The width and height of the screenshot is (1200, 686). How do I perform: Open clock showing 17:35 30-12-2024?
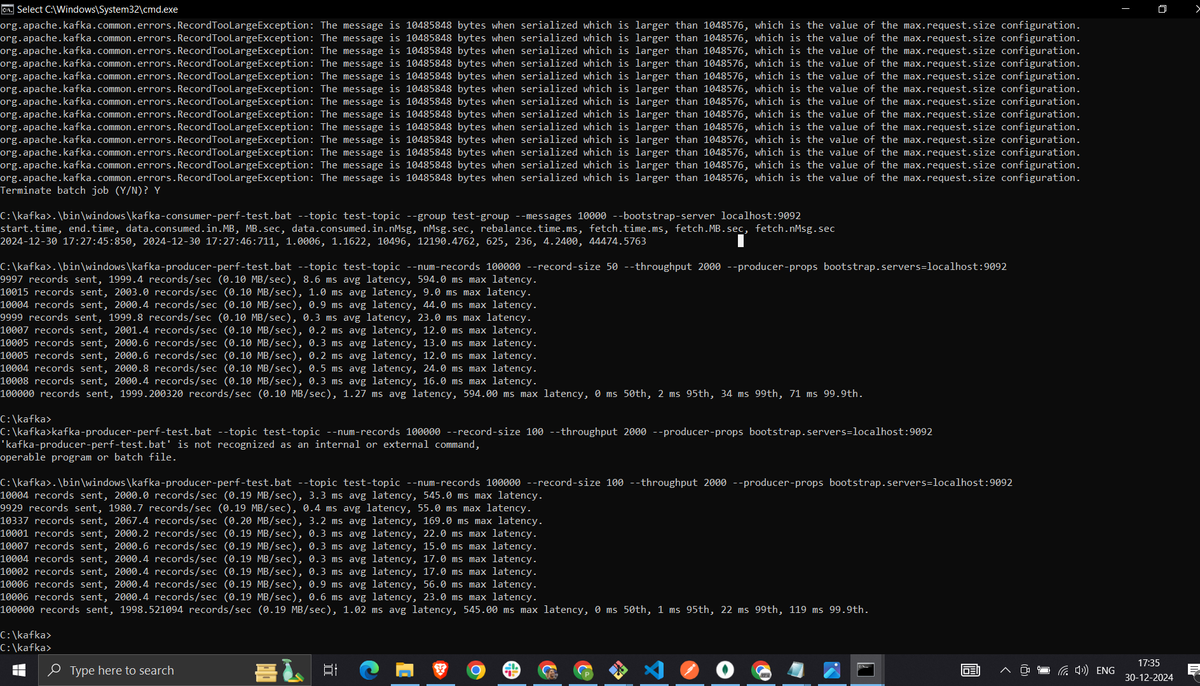tap(1149, 670)
